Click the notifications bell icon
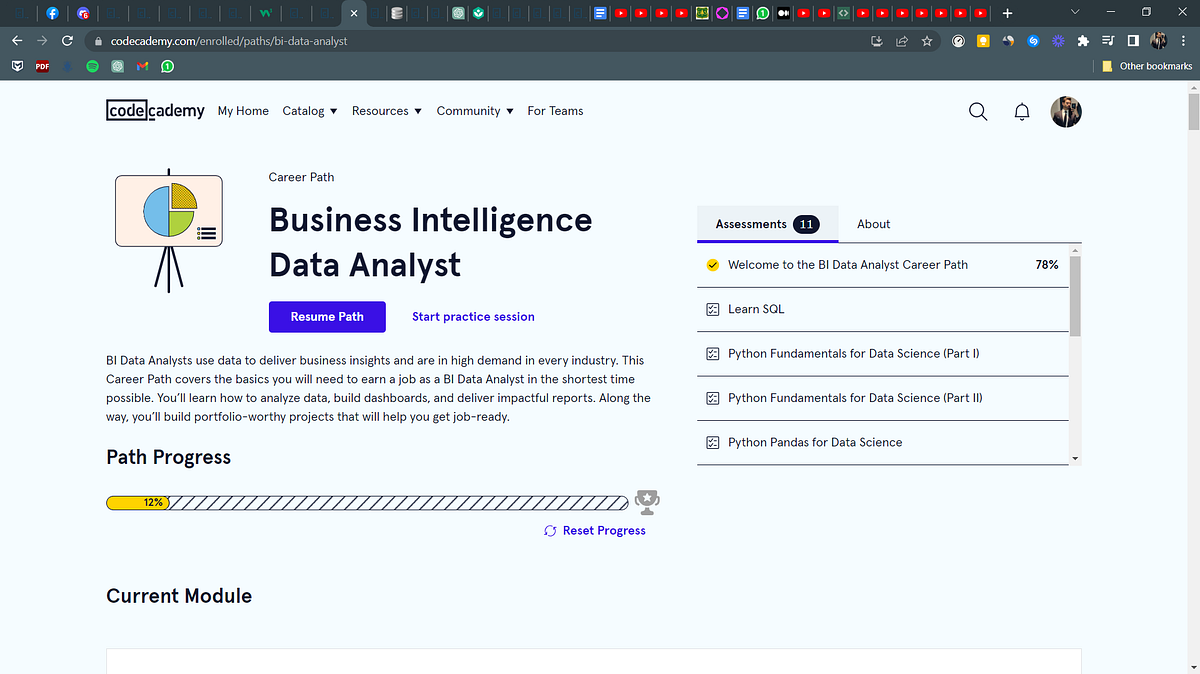Viewport: 1200px width, 674px height. point(1021,111)
